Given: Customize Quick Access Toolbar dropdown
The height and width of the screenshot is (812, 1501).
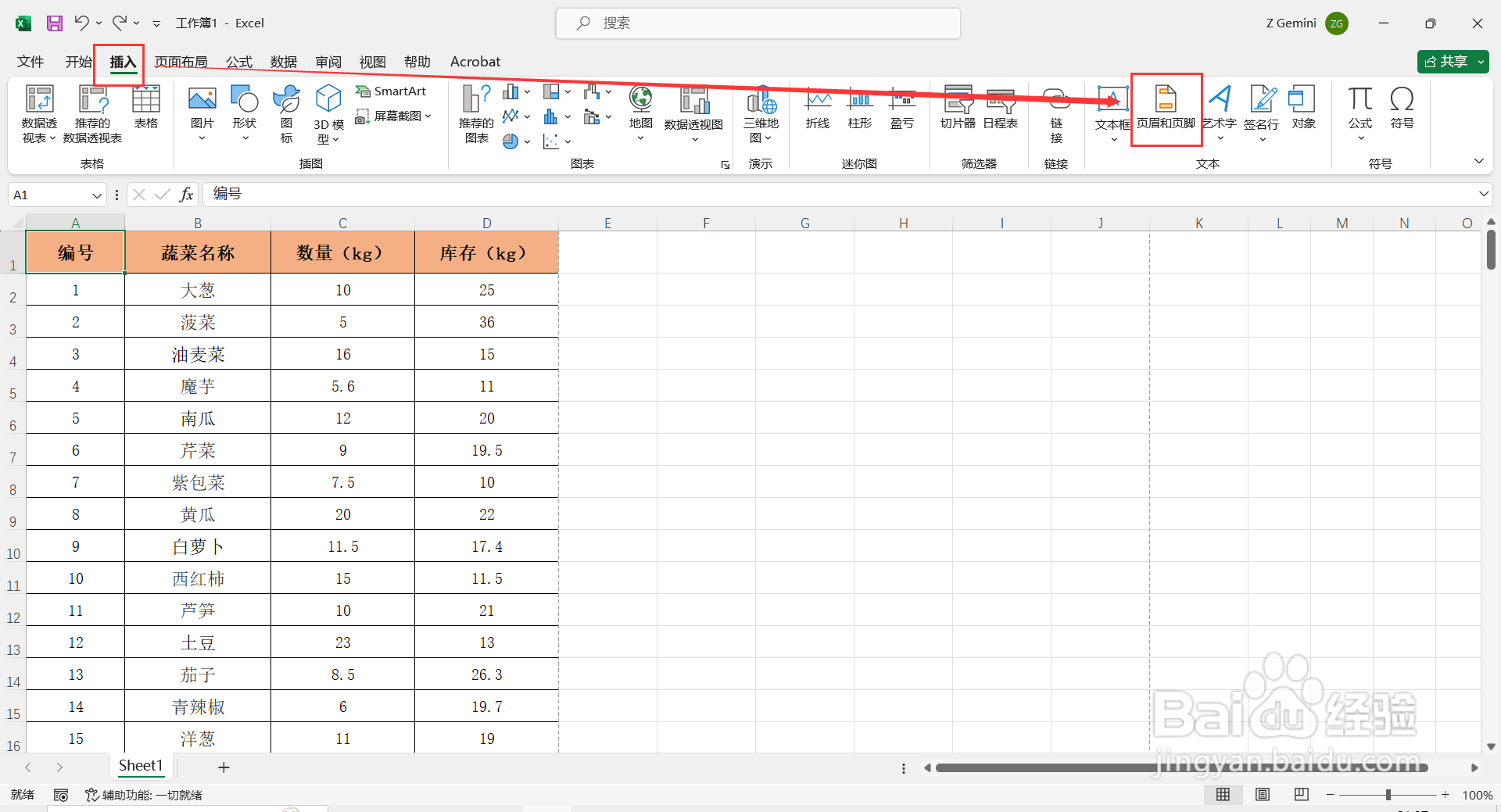Looking at the screenshot, I should tap(156, 23).
